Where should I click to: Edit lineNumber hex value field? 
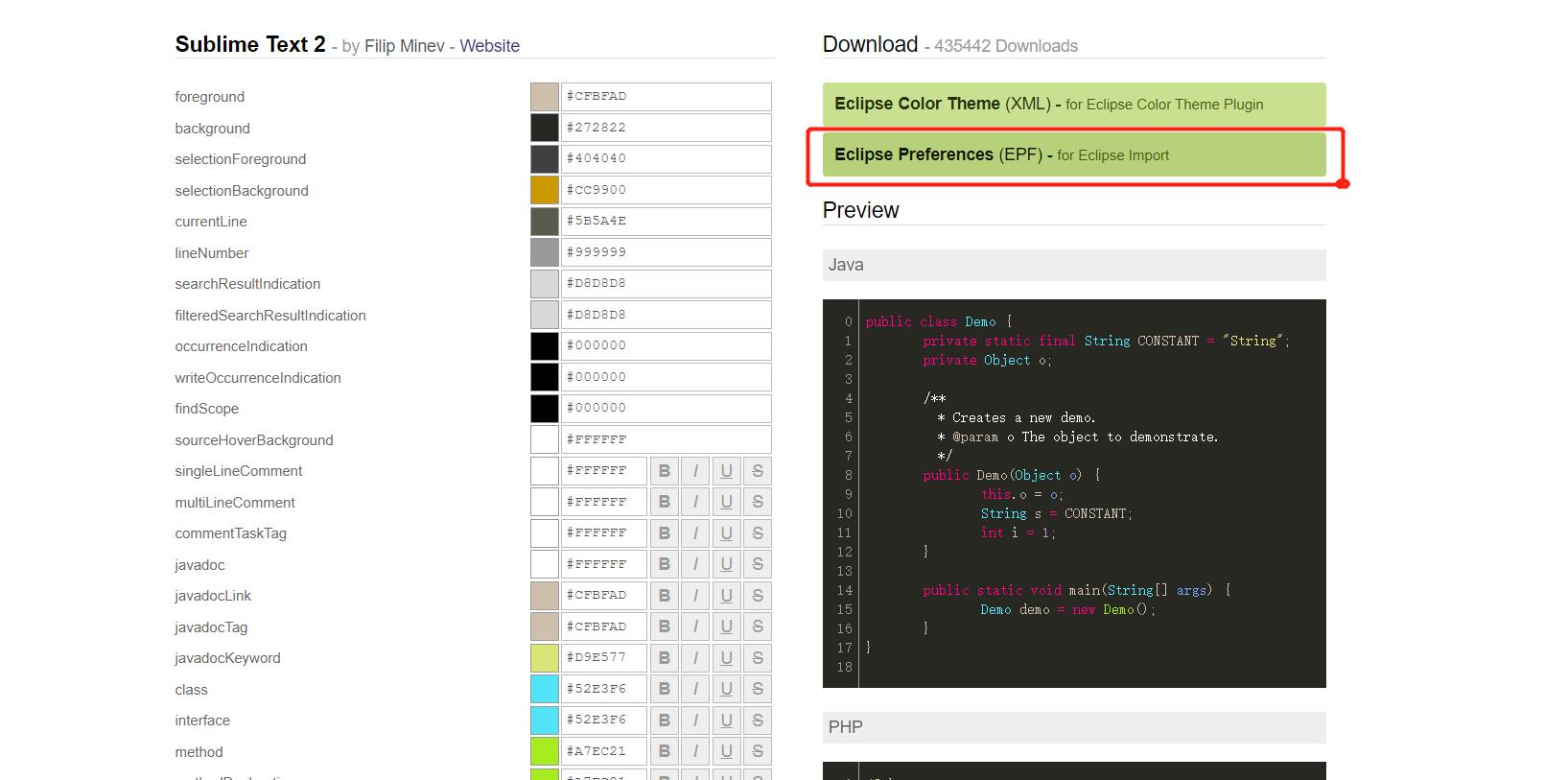pos(666,252)
